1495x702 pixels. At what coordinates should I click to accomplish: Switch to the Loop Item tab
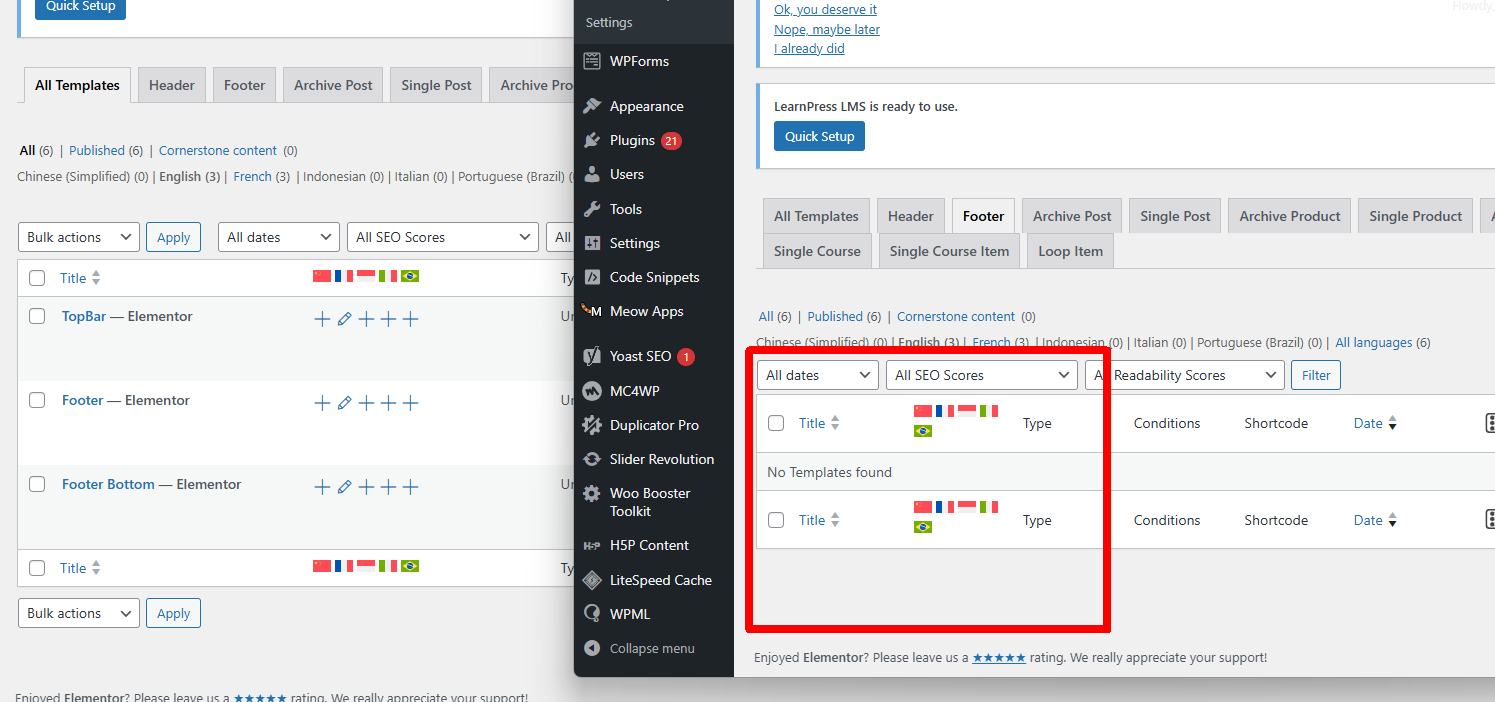[x=1070, y=251]
